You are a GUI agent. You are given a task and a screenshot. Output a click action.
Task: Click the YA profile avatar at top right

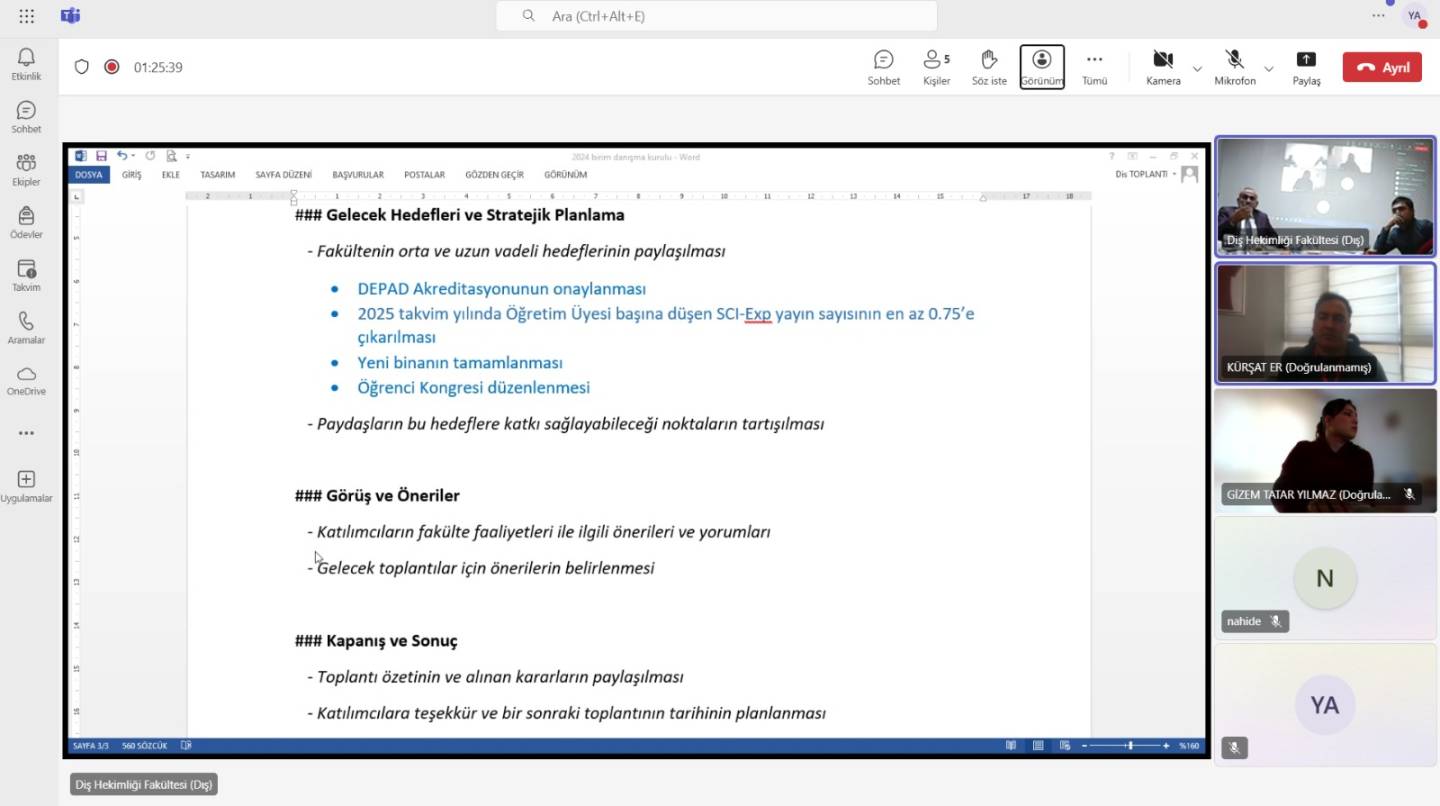[x=1414, y=16]
